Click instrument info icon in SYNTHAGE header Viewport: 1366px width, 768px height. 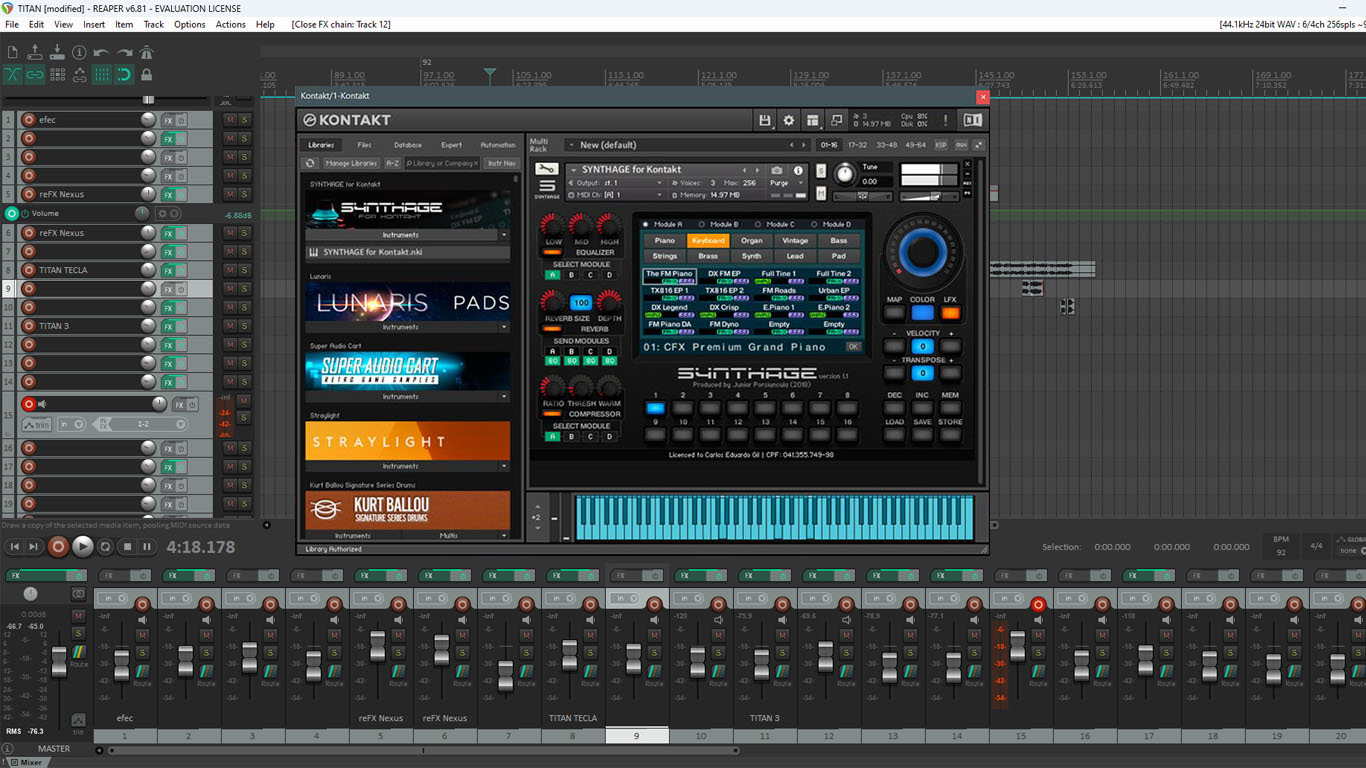point(798,171)
